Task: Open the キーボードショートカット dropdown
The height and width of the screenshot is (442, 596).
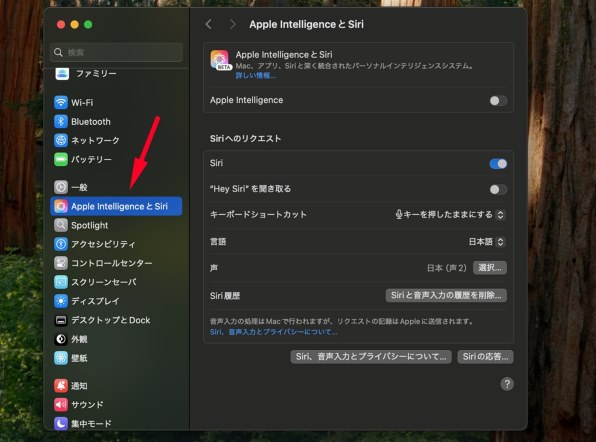Action: [450, 214]
